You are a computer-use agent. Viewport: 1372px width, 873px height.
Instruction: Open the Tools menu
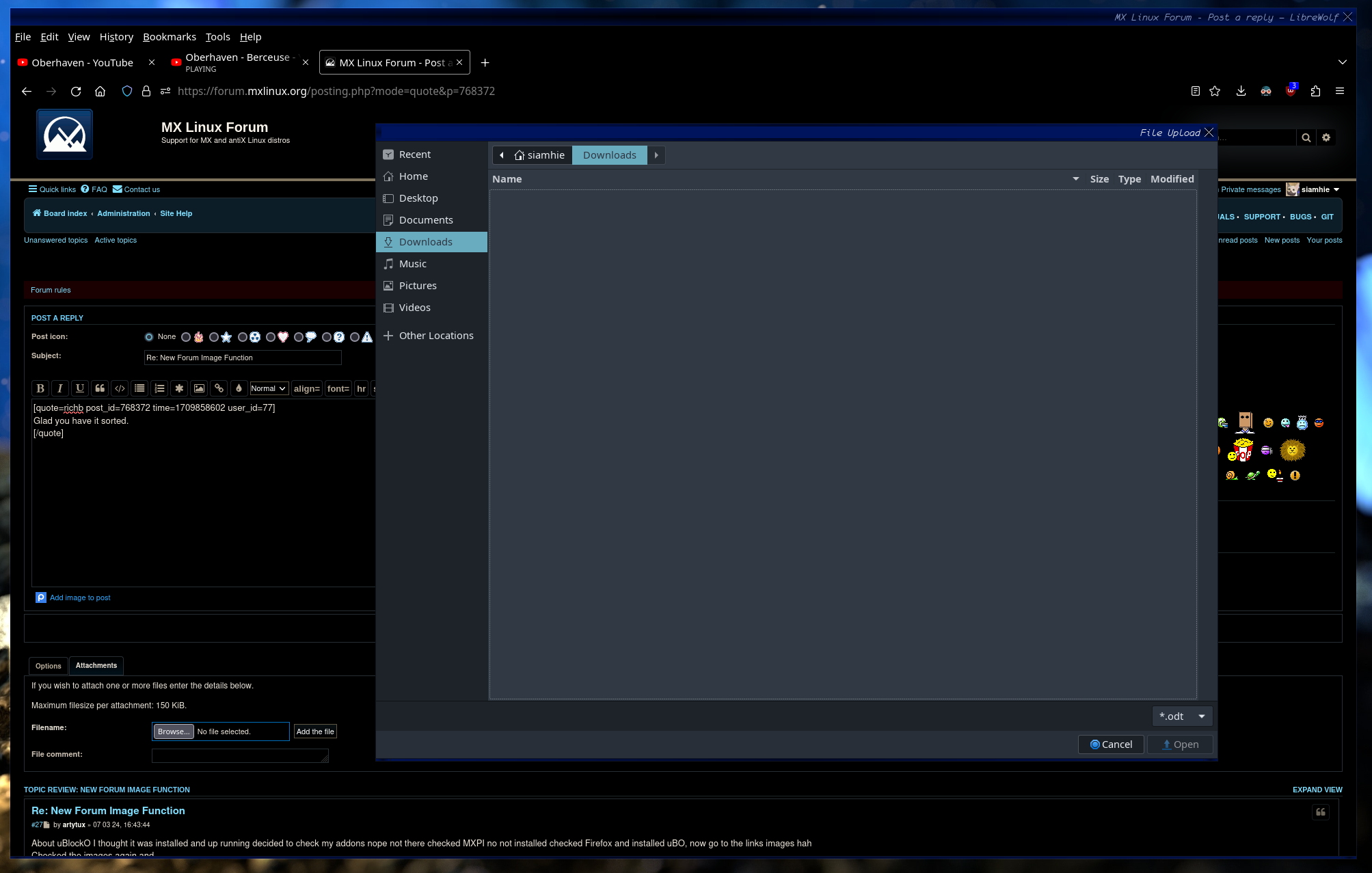tap(218, 37)
